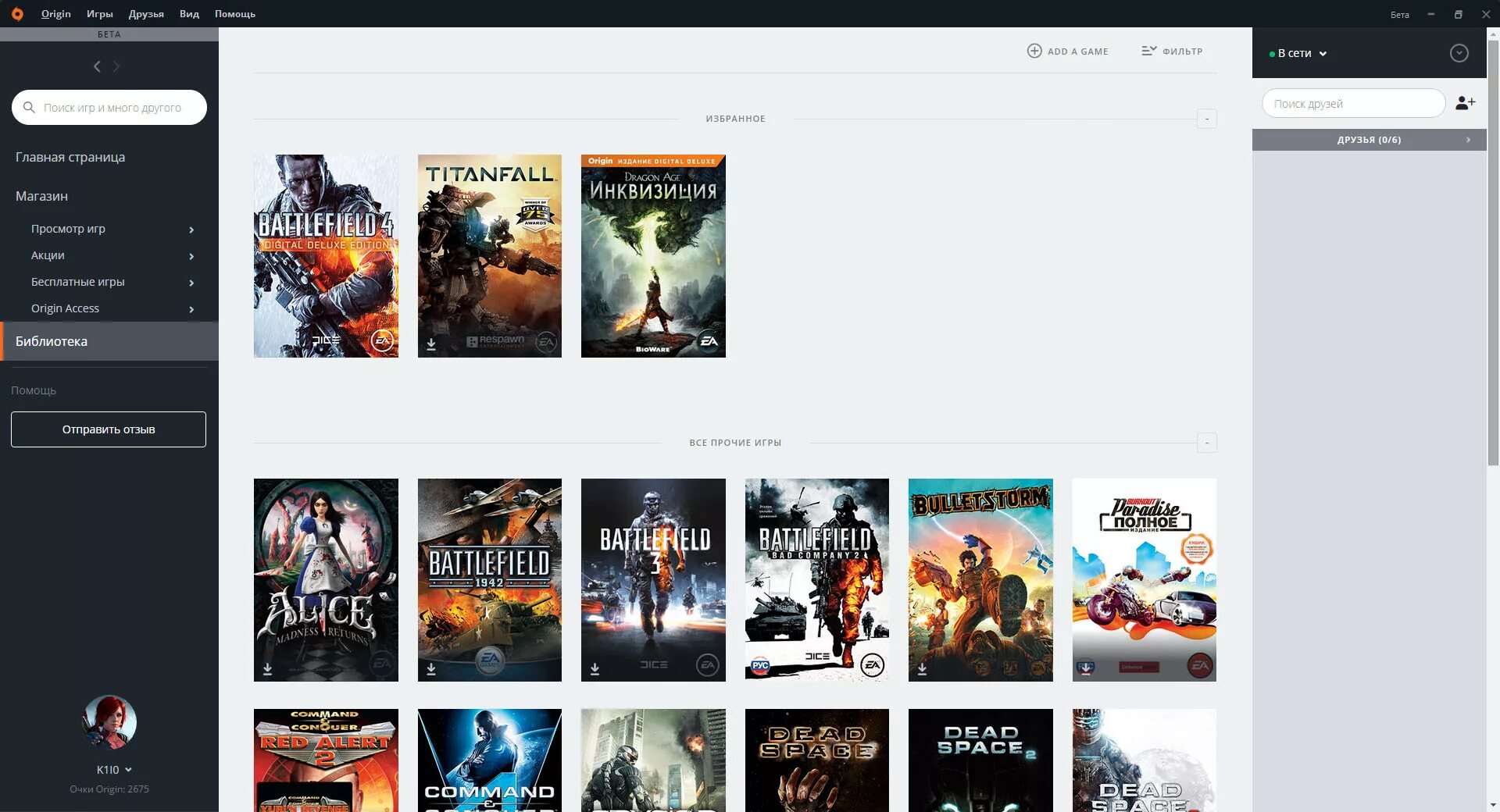Open Dead Space 3 tile
Screen dimensions: 1500x812
pos(1145,760)
